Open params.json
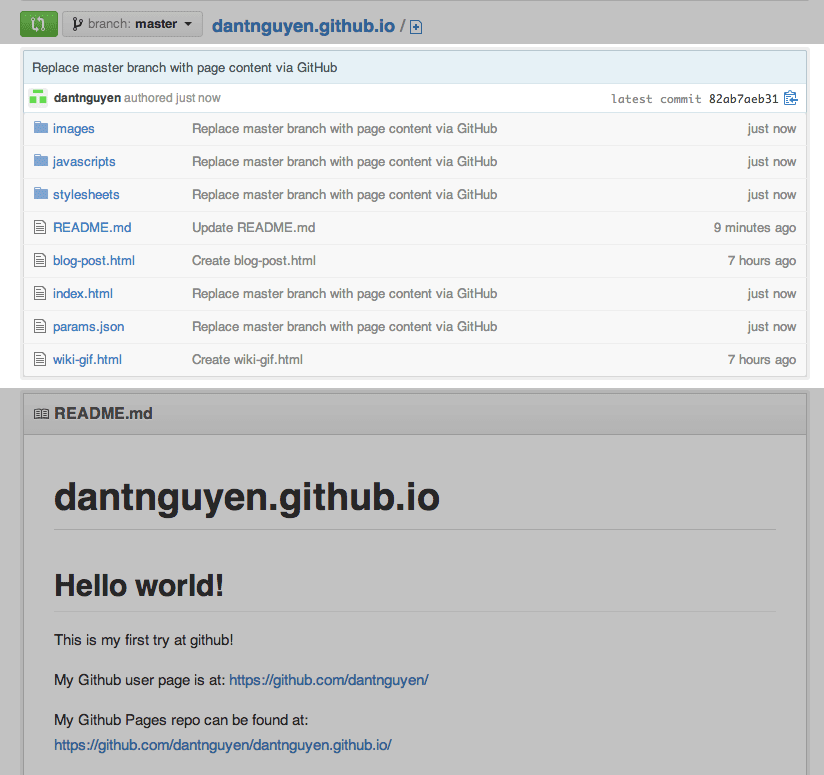 88,326
